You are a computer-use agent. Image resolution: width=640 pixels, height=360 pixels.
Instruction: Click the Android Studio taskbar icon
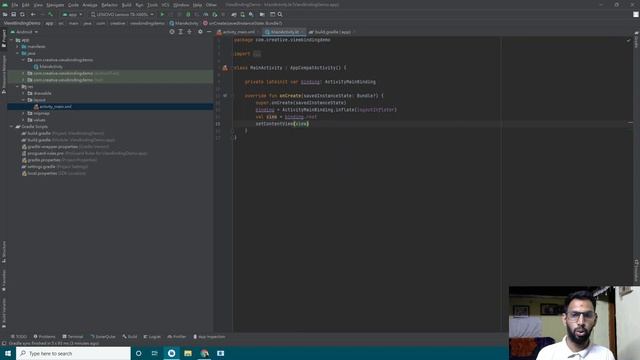(x=171, y=353)
